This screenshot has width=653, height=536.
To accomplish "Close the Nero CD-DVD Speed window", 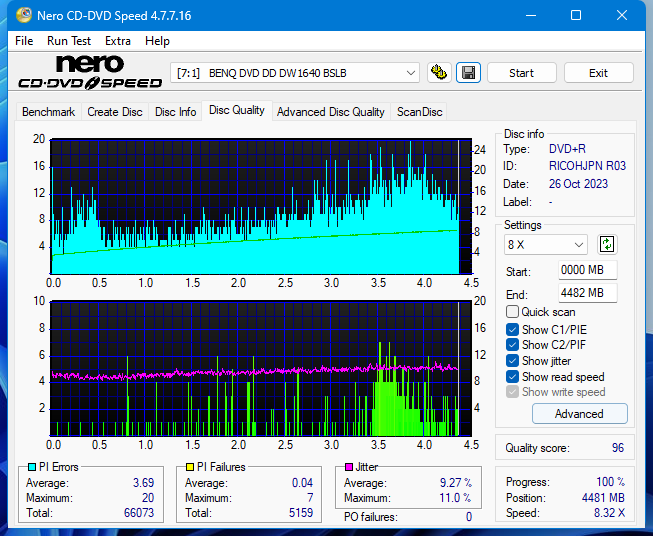I will pos(622,15).
